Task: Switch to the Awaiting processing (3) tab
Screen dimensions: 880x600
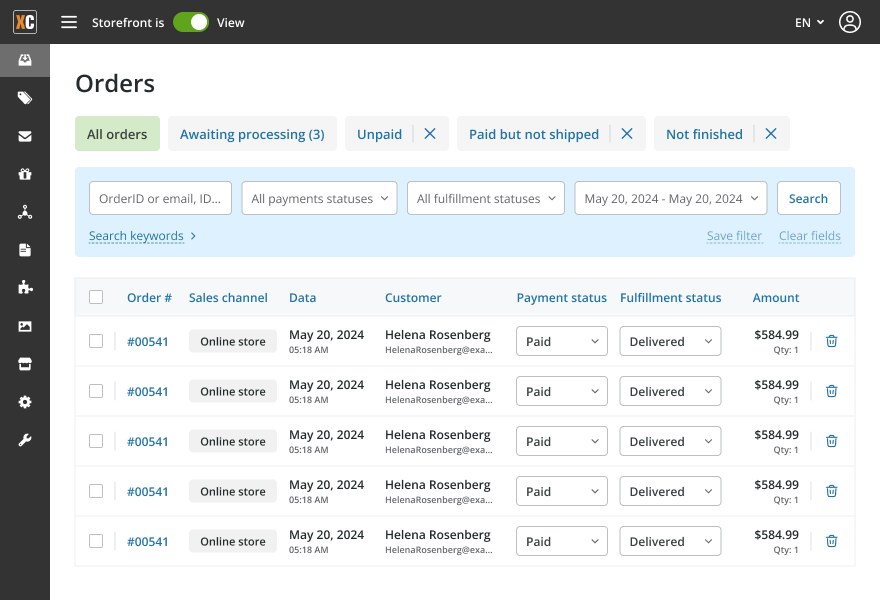Action: coord(252,134)
